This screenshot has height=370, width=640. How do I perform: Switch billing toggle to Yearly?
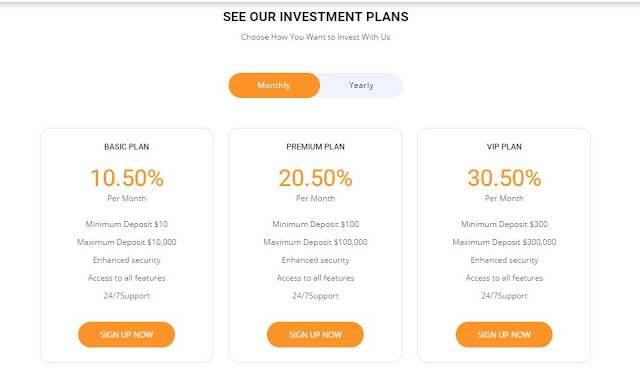(x=361, y=85)
